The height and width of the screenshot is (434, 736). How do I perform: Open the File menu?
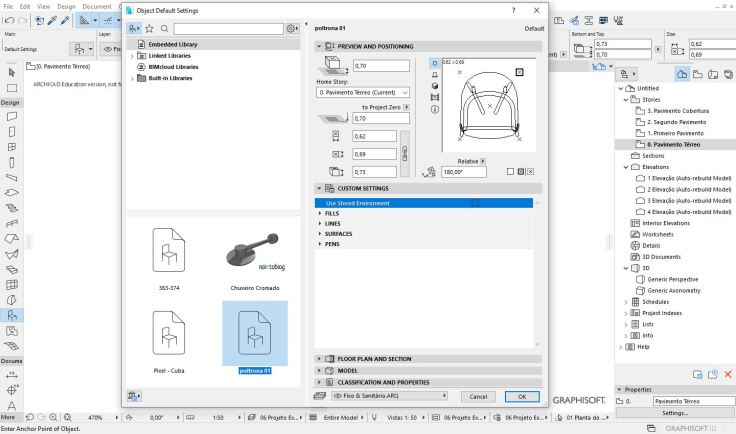pos(8,7)
